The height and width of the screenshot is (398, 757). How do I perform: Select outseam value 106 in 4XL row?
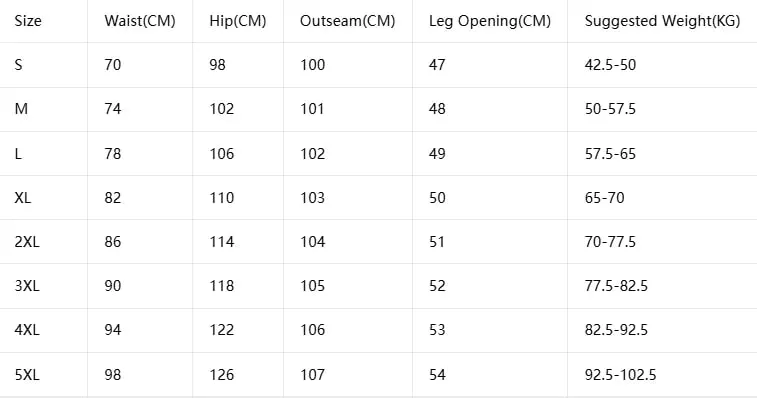click(x=312, y=329)
